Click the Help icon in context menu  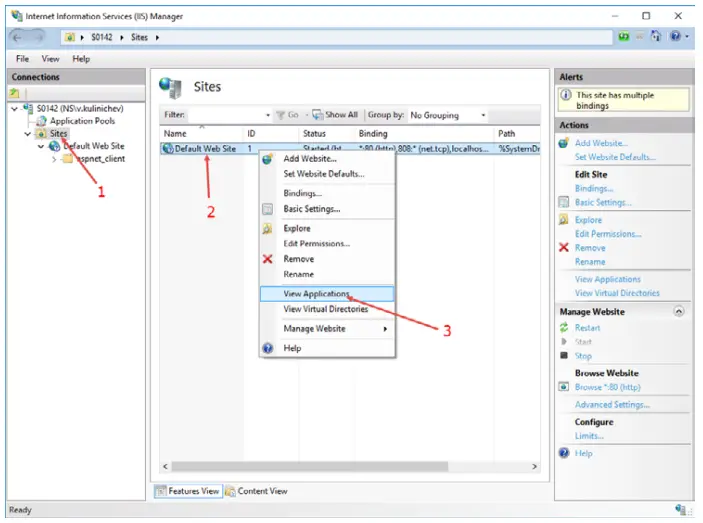[x=268, y=348]
